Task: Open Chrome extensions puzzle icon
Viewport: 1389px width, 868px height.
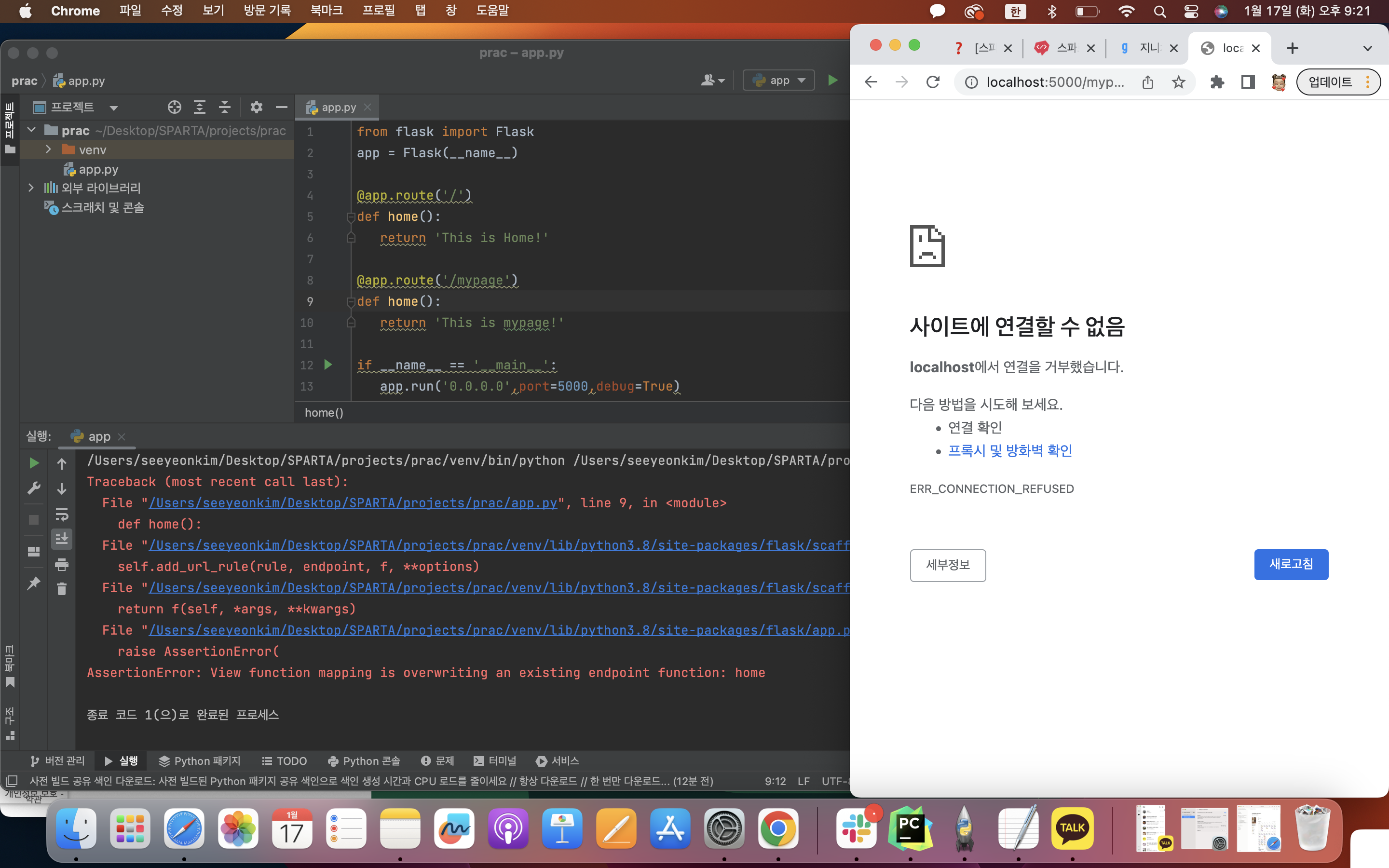Action: pyautogui.click(x=1217, y=82)
